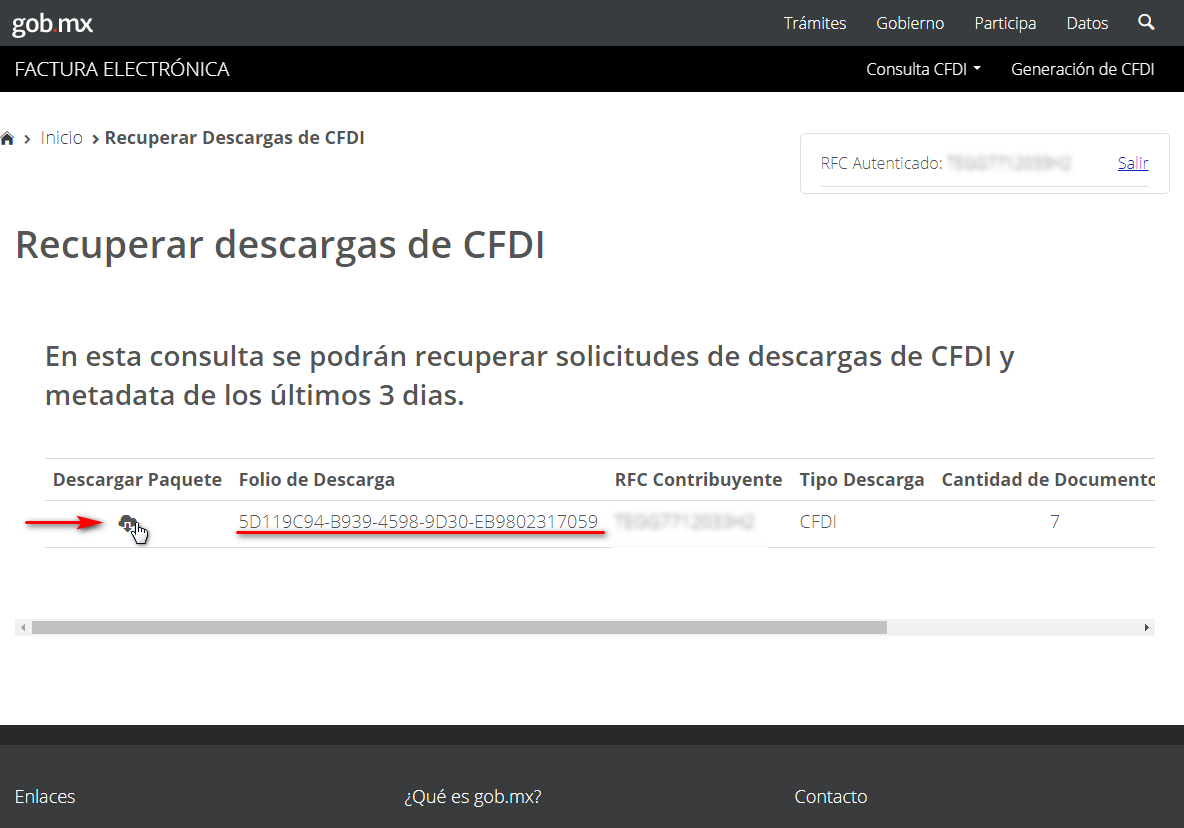1184x828 pixels.
Task: Select the folio 5D119C94 download entry
Action: click(x=418, y=522)
